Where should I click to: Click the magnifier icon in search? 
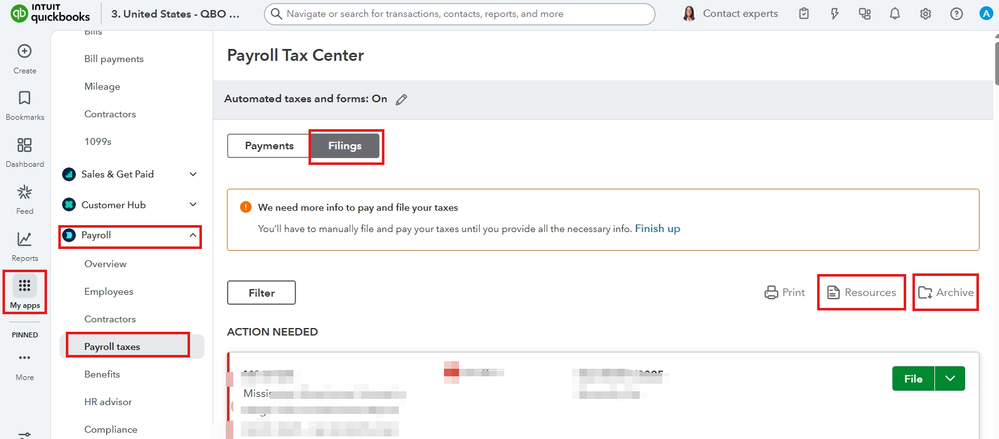276,13
